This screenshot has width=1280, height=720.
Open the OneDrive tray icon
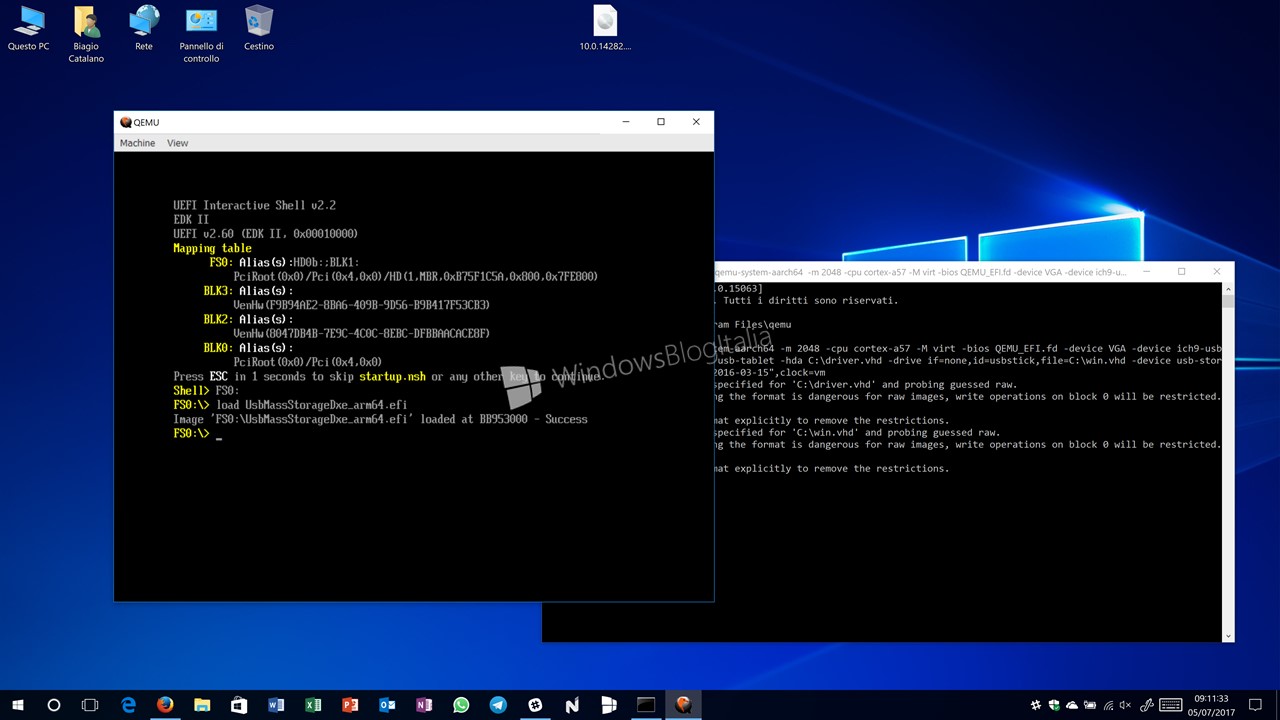[x=1073, y=705]
